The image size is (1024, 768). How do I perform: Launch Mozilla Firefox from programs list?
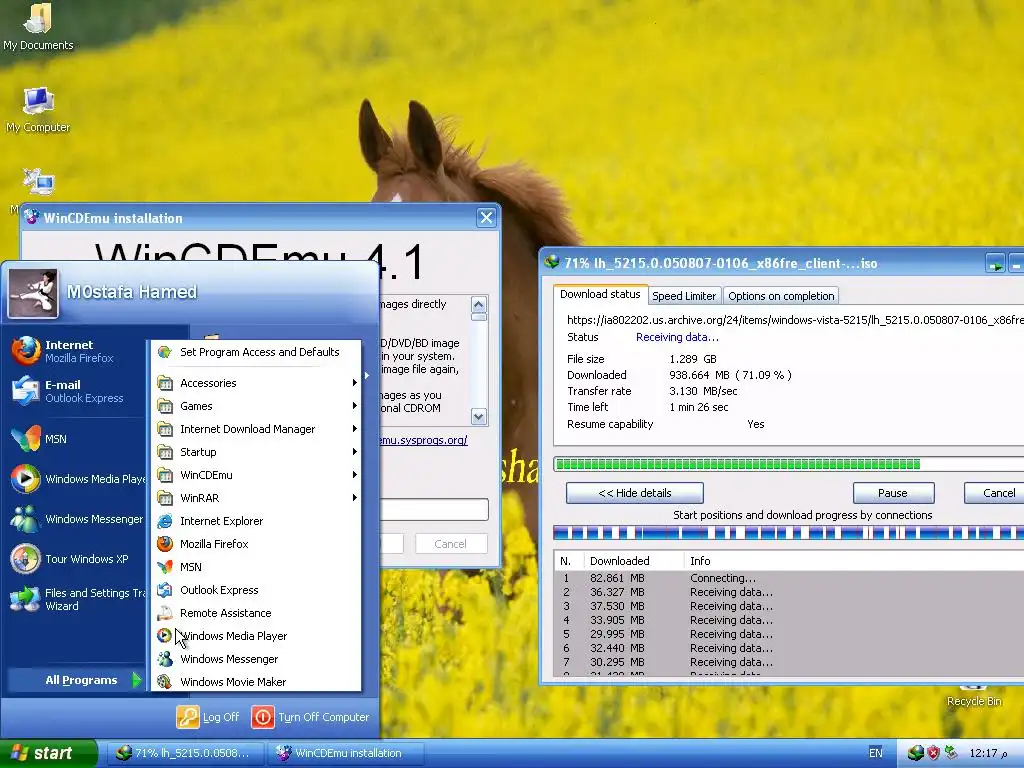[x=256, y=543]
